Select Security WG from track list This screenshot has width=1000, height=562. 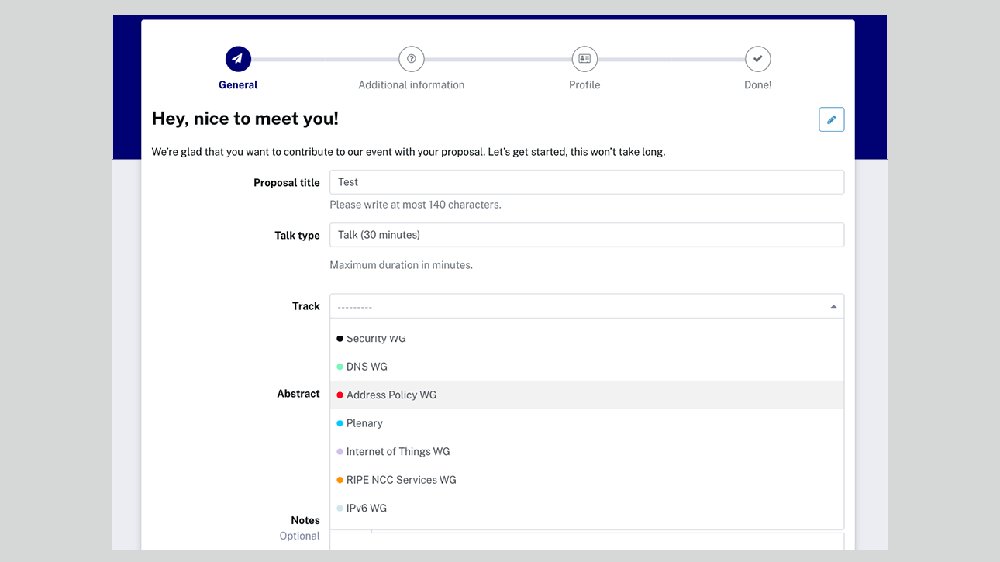[x=376, y=339]
